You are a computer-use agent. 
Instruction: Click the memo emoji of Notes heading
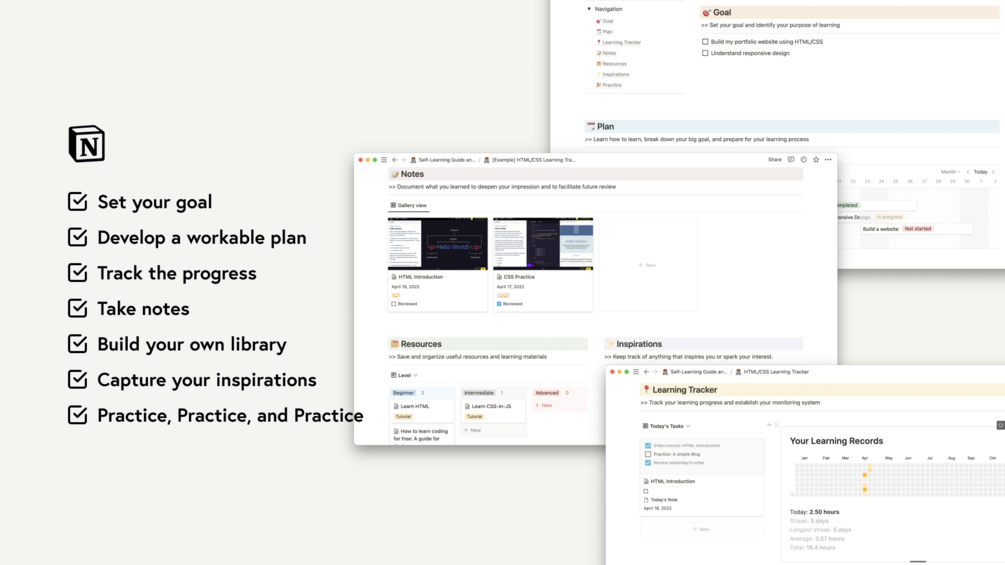coord(395,174)
